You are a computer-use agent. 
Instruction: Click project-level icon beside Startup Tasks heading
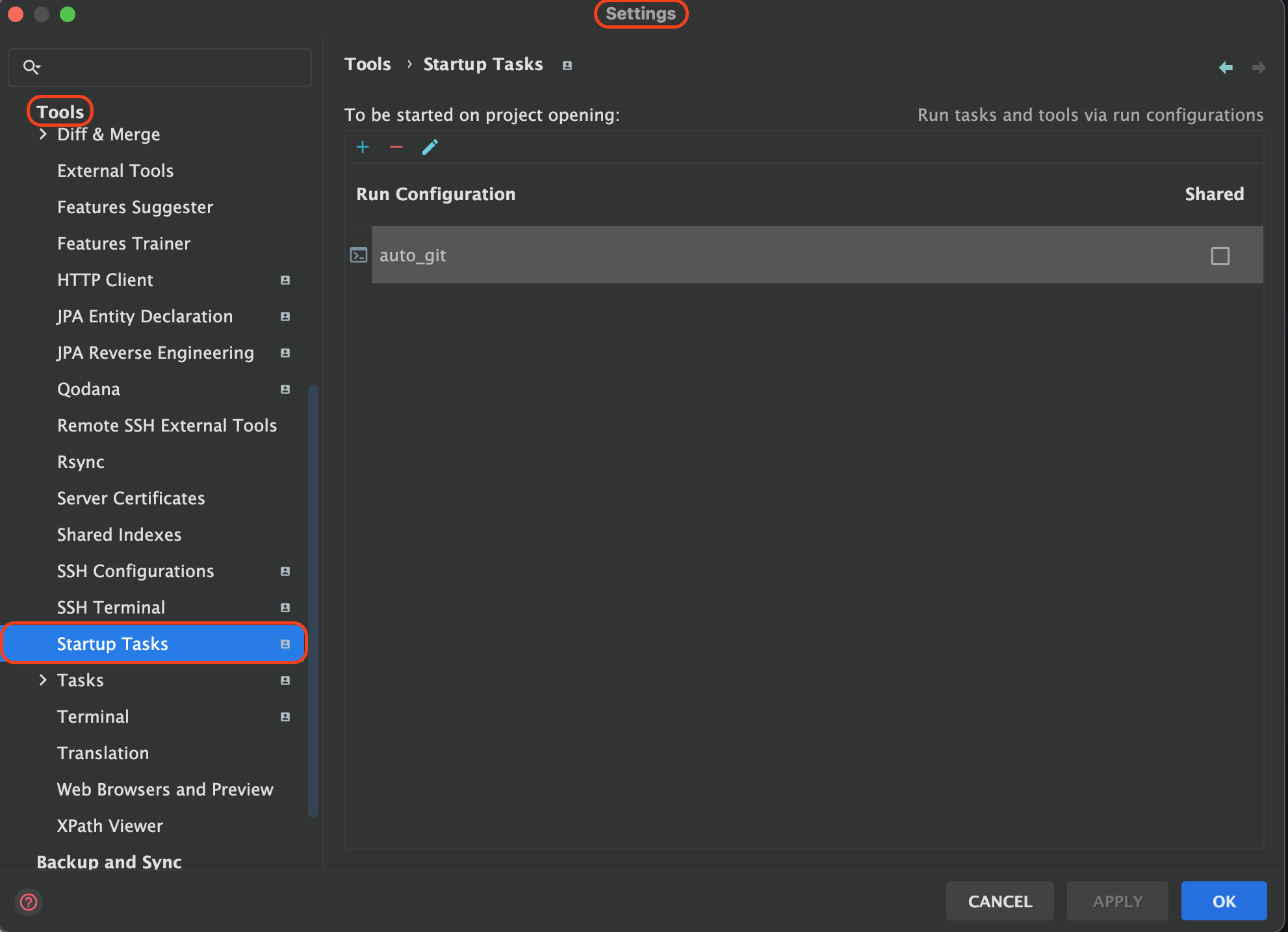(x=567, y=66)
